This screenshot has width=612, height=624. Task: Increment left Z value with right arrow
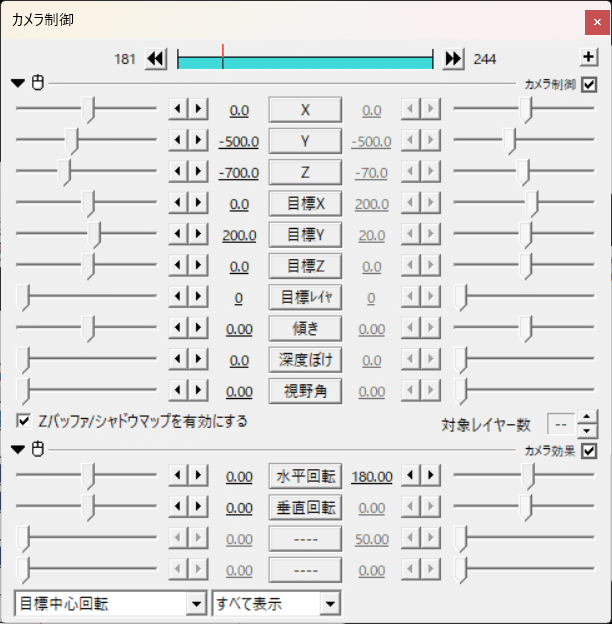coord(198,171)
